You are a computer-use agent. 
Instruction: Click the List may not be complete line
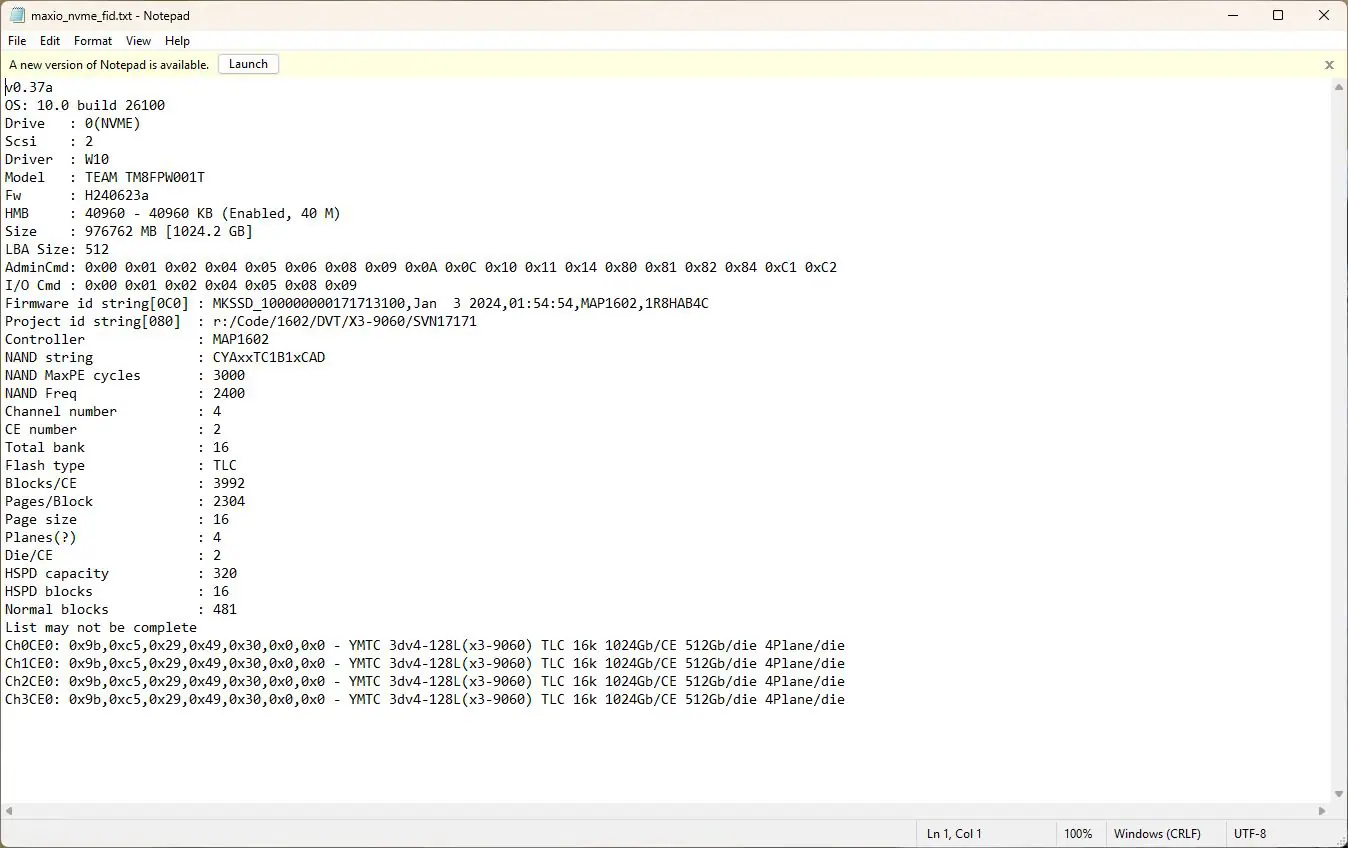point(101,627)
